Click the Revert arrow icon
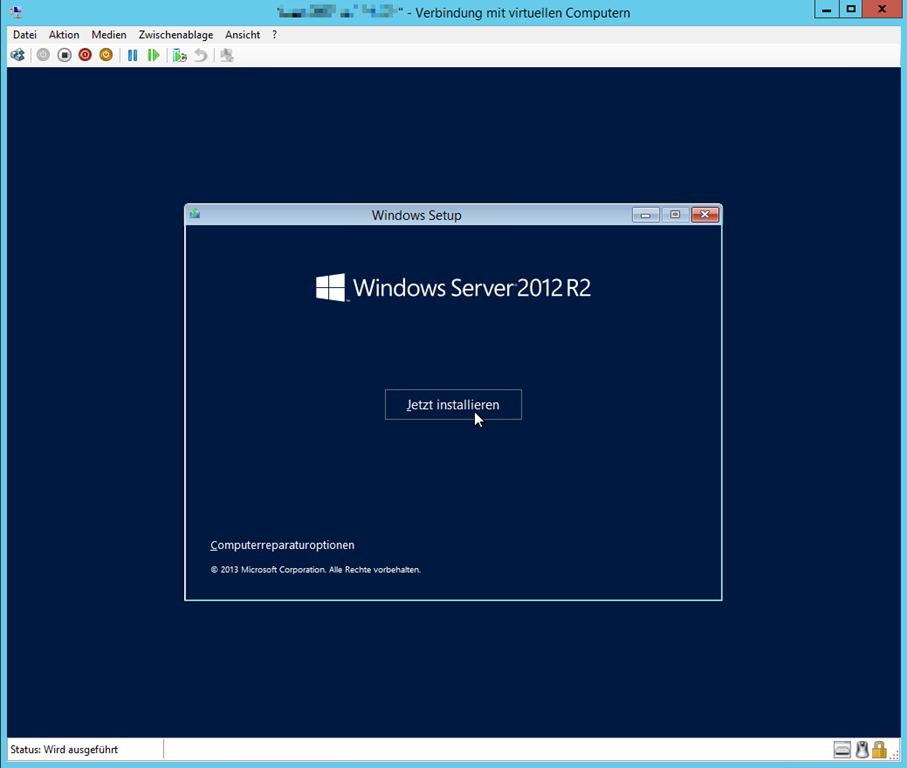The image size is (907, 768). pos(201,55)
